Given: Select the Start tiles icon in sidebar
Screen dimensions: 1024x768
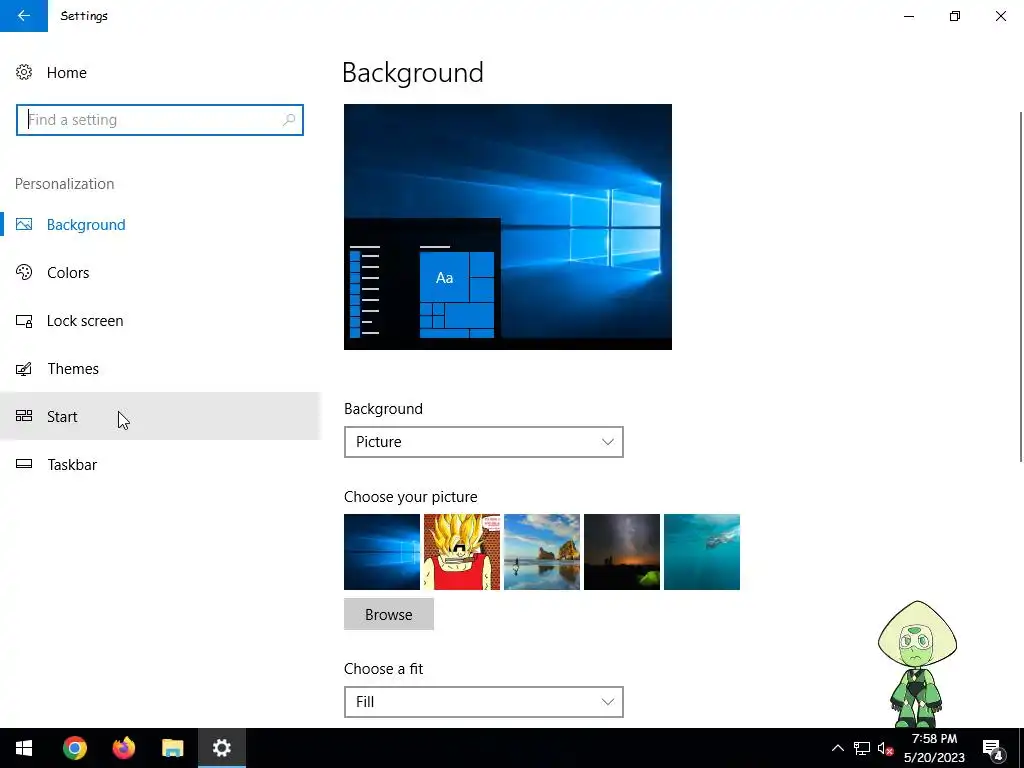Looking at the screenshot, I should [24, 416].
